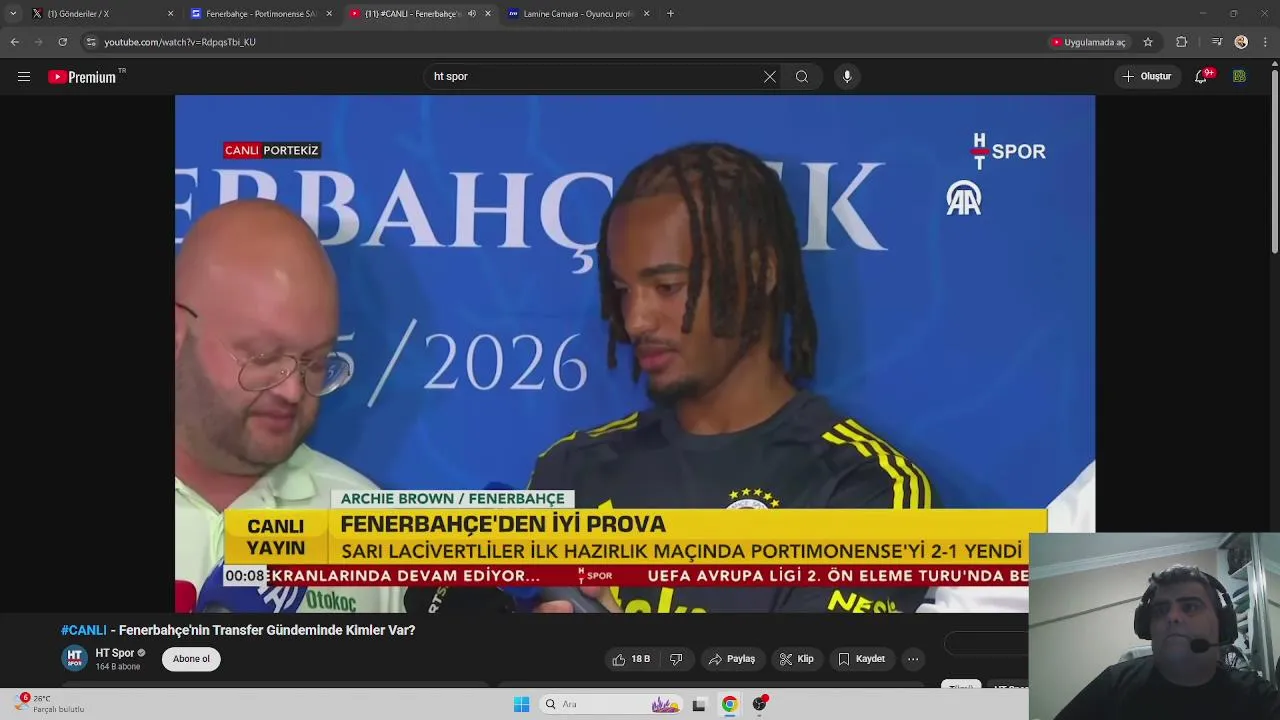Click the search magnifier button

pyautogui.click(x=802, y=77)
